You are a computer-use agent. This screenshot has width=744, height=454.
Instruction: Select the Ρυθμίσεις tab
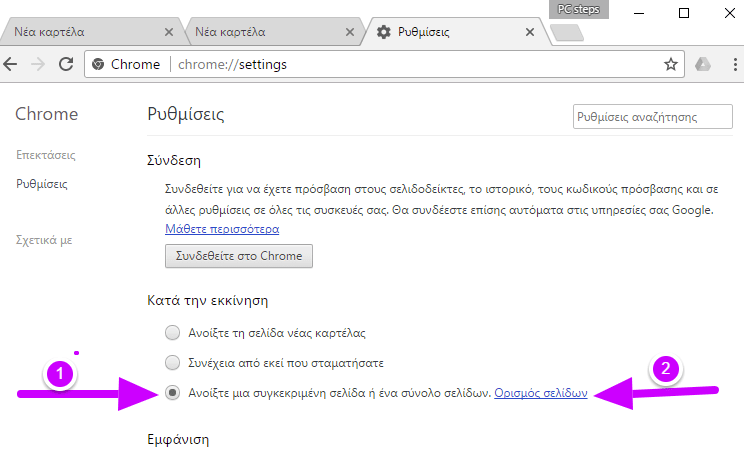click(x=456, y=32)
